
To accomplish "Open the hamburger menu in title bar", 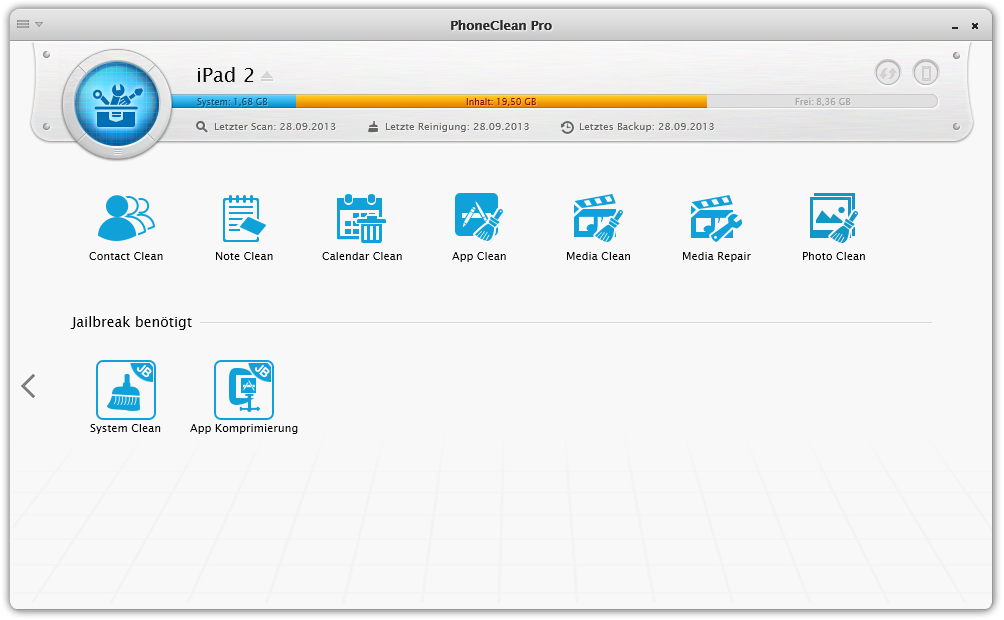I will coord(23,24).
